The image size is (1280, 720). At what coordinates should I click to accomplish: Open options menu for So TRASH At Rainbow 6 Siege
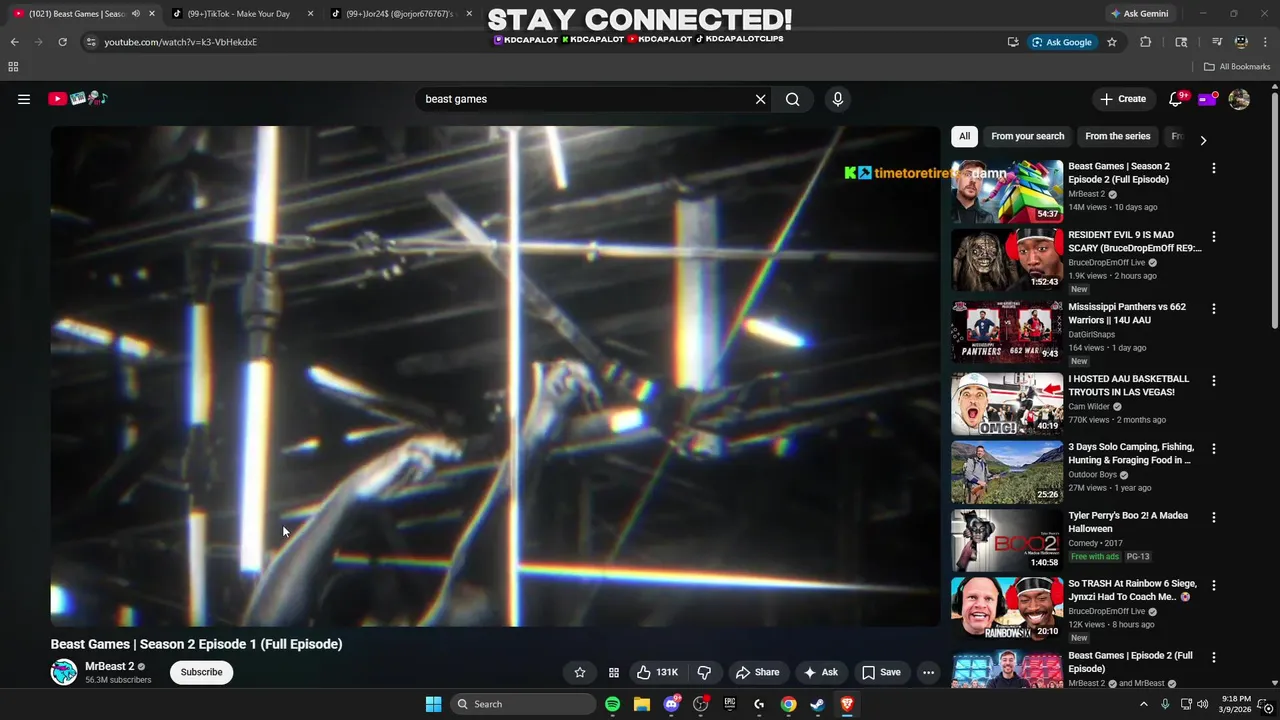coord(1214,585)
